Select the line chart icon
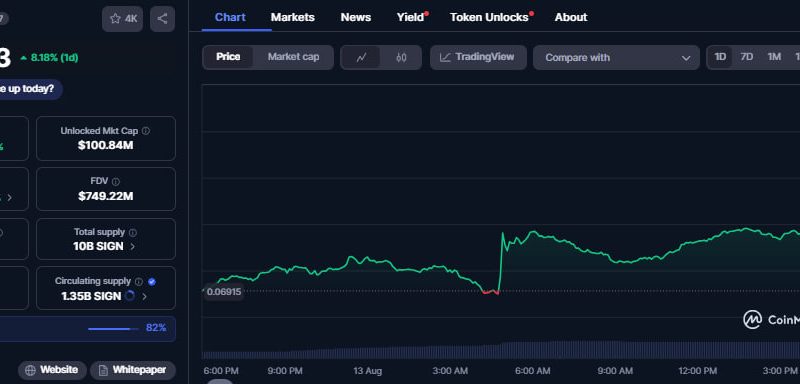Image resolution: width=800 pixels, height=384 pixels. [361, 58]
